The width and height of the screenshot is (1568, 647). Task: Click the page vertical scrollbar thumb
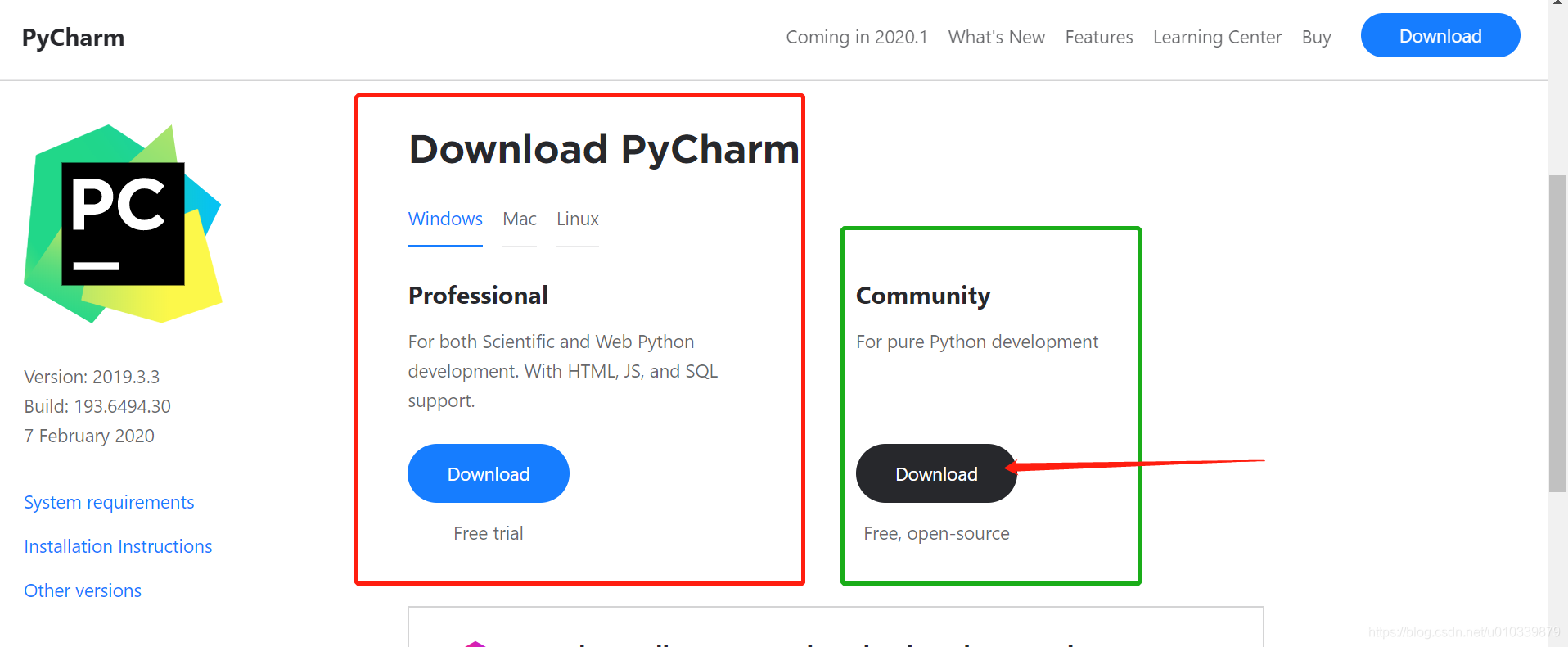[x=1558, y=333]
